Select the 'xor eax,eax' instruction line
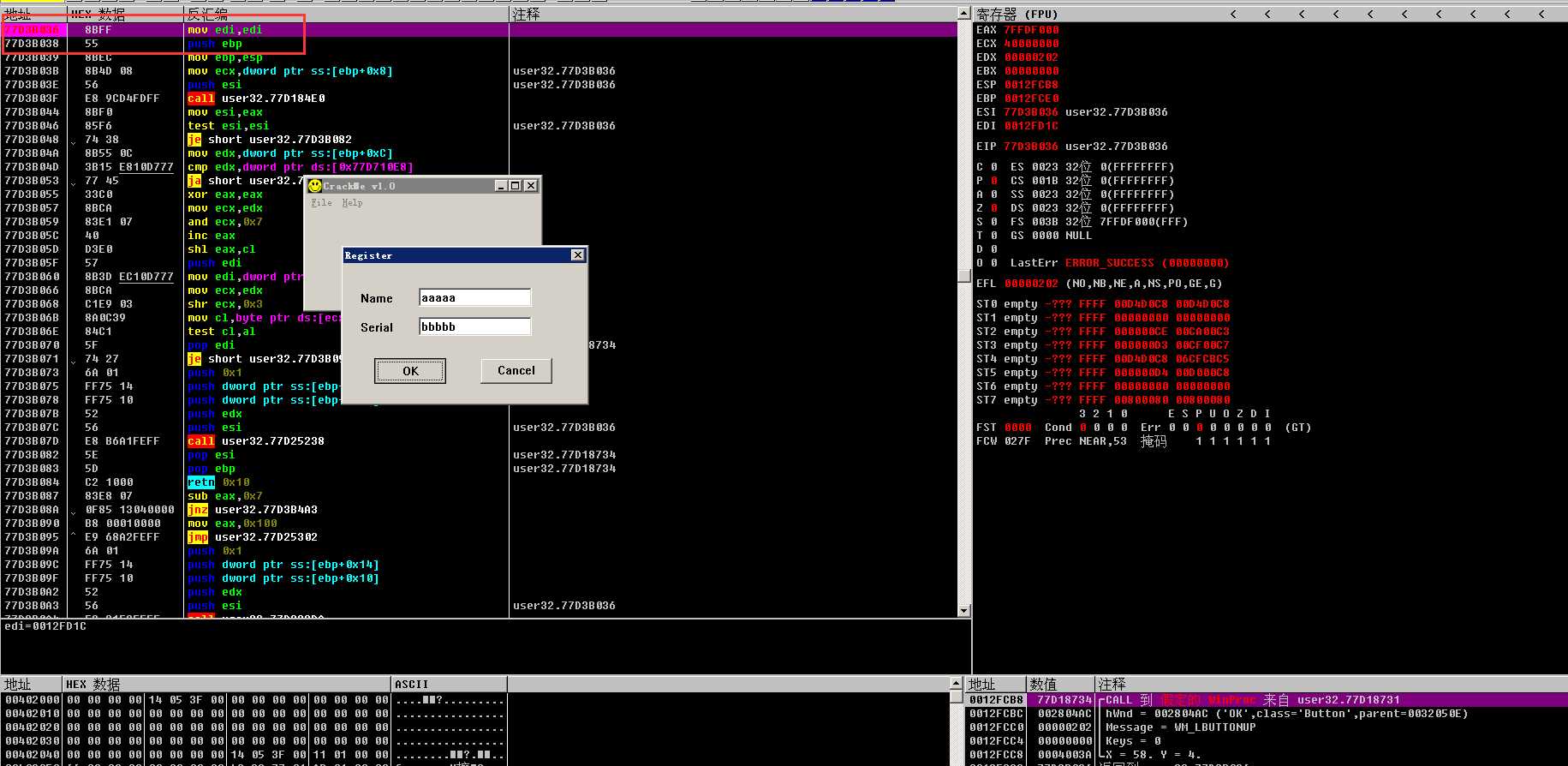Screen dimensions: 1568x766 click(x=225, y=194)
